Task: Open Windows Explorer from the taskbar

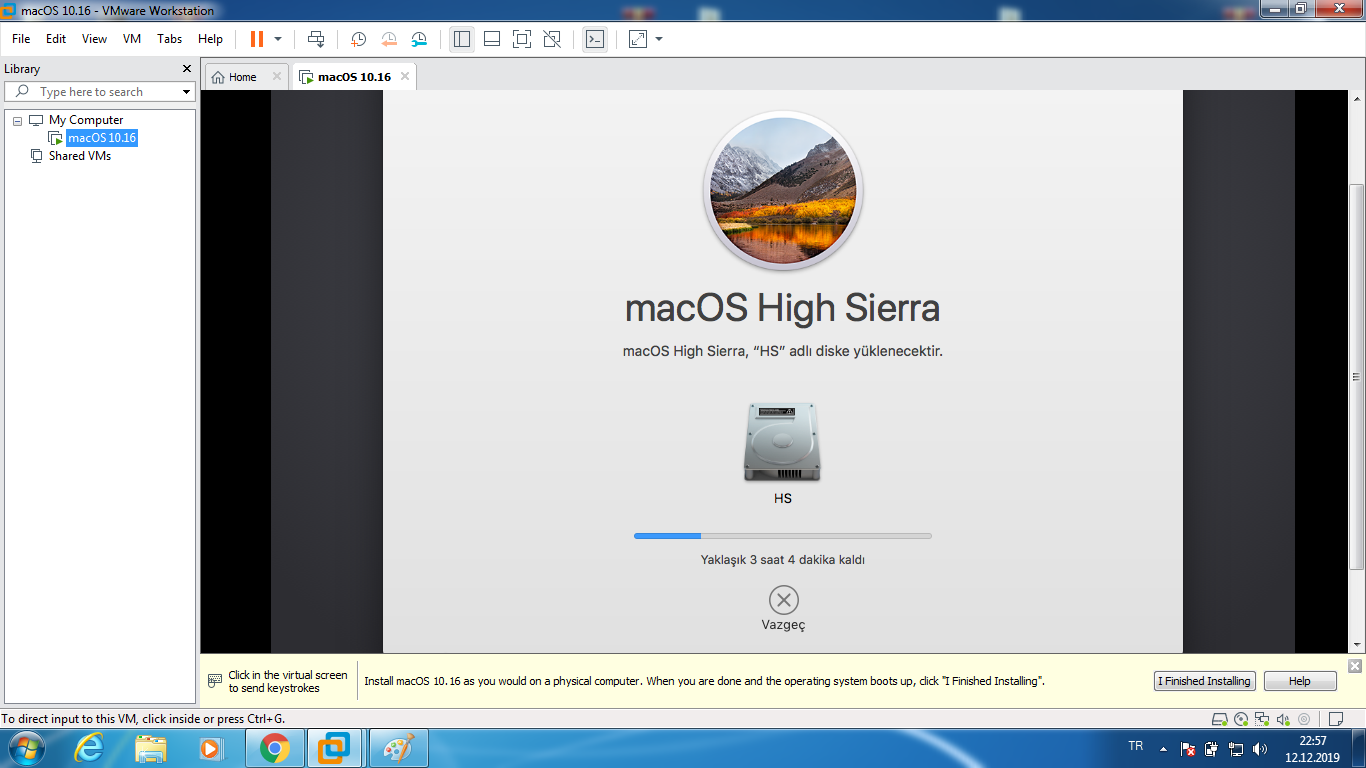Action: point(151,748)
